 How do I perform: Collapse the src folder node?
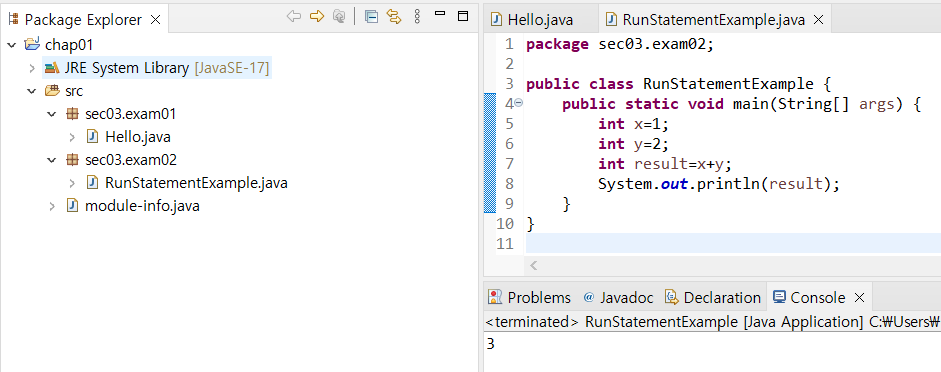31,91
